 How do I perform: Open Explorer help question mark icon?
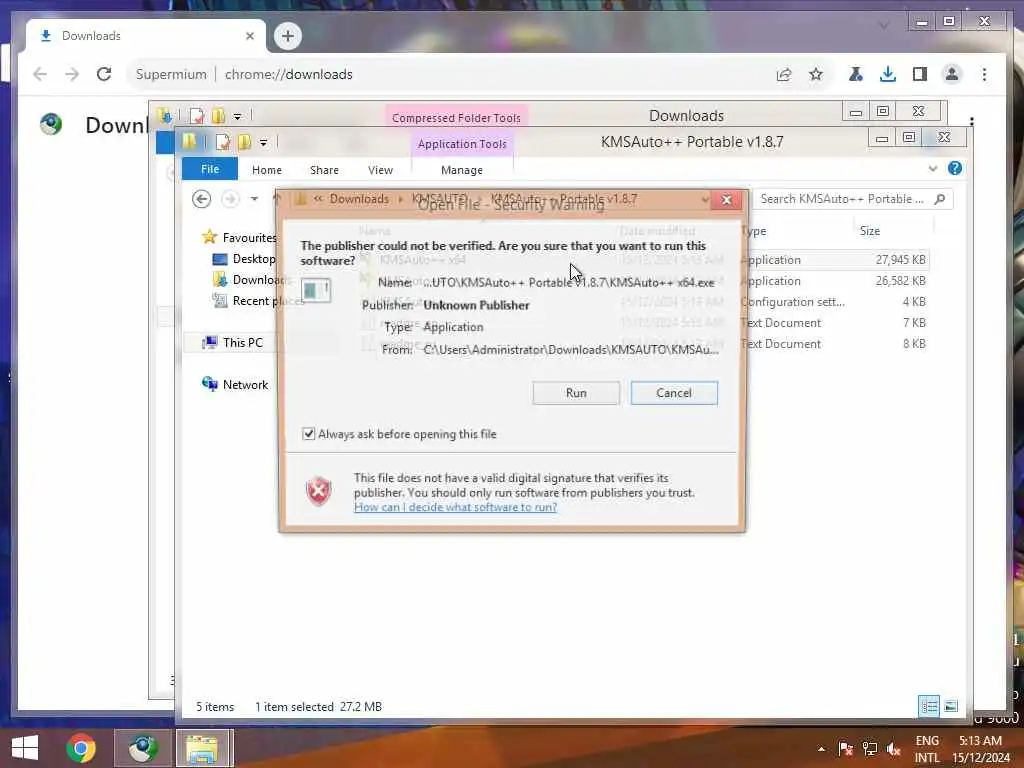(x=955, y=168)
